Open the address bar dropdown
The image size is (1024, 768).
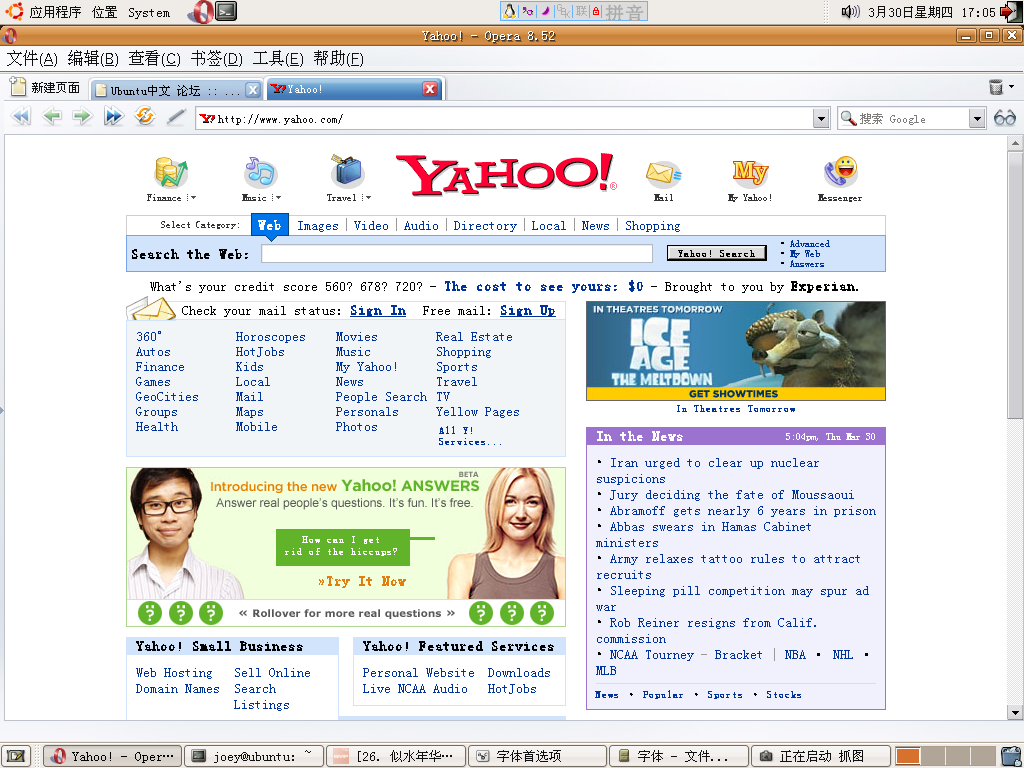tap(821, 119)
